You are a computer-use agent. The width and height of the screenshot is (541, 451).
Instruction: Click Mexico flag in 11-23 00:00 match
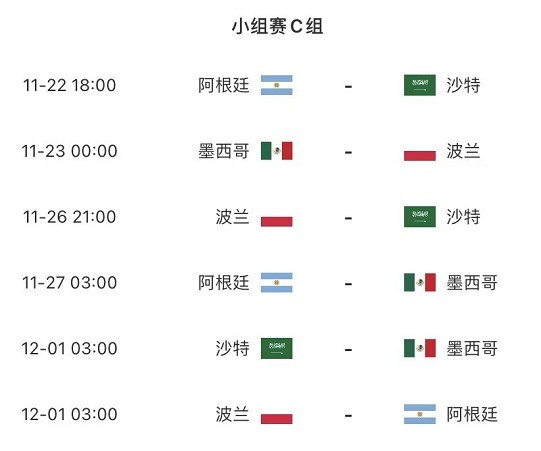pos(276,151)
